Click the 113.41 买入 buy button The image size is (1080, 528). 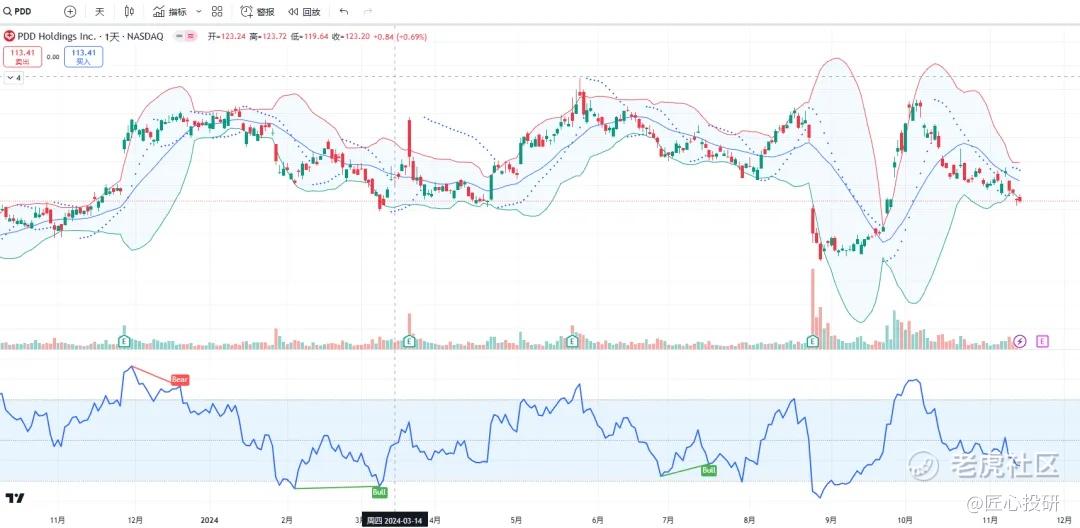tap(83, 56)
